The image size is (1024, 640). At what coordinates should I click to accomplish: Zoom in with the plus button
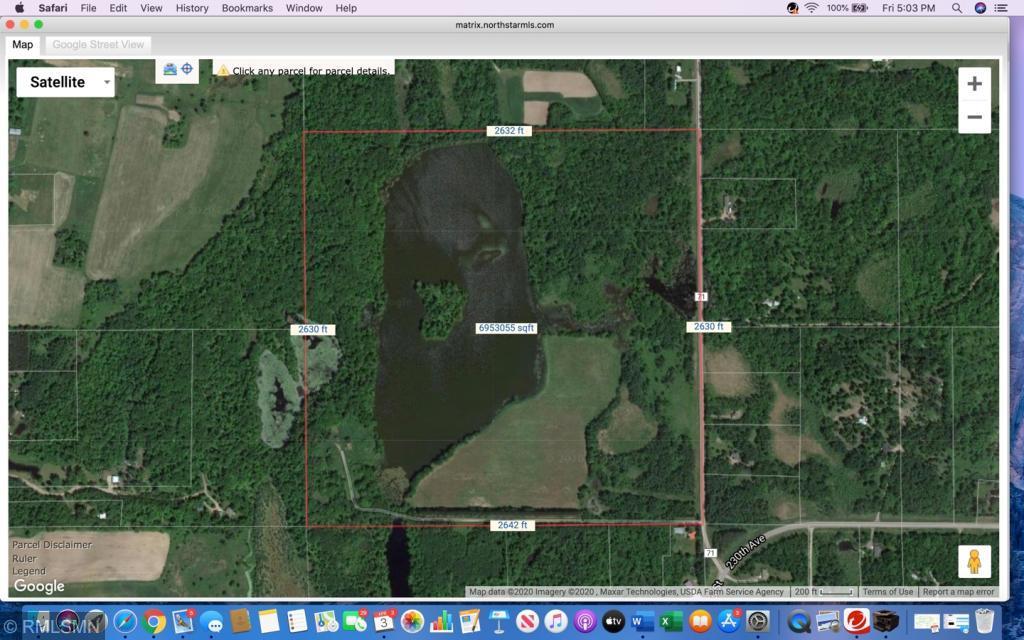974,84
